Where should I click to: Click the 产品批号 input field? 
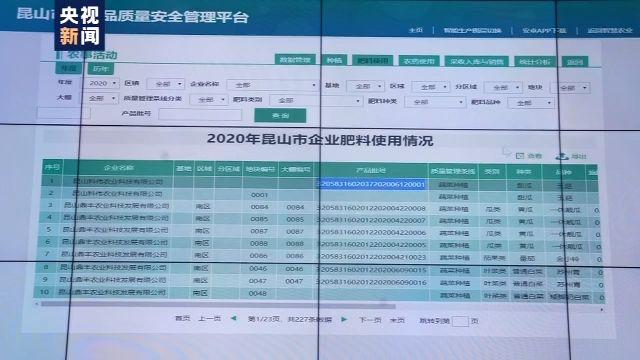(200, 114)
